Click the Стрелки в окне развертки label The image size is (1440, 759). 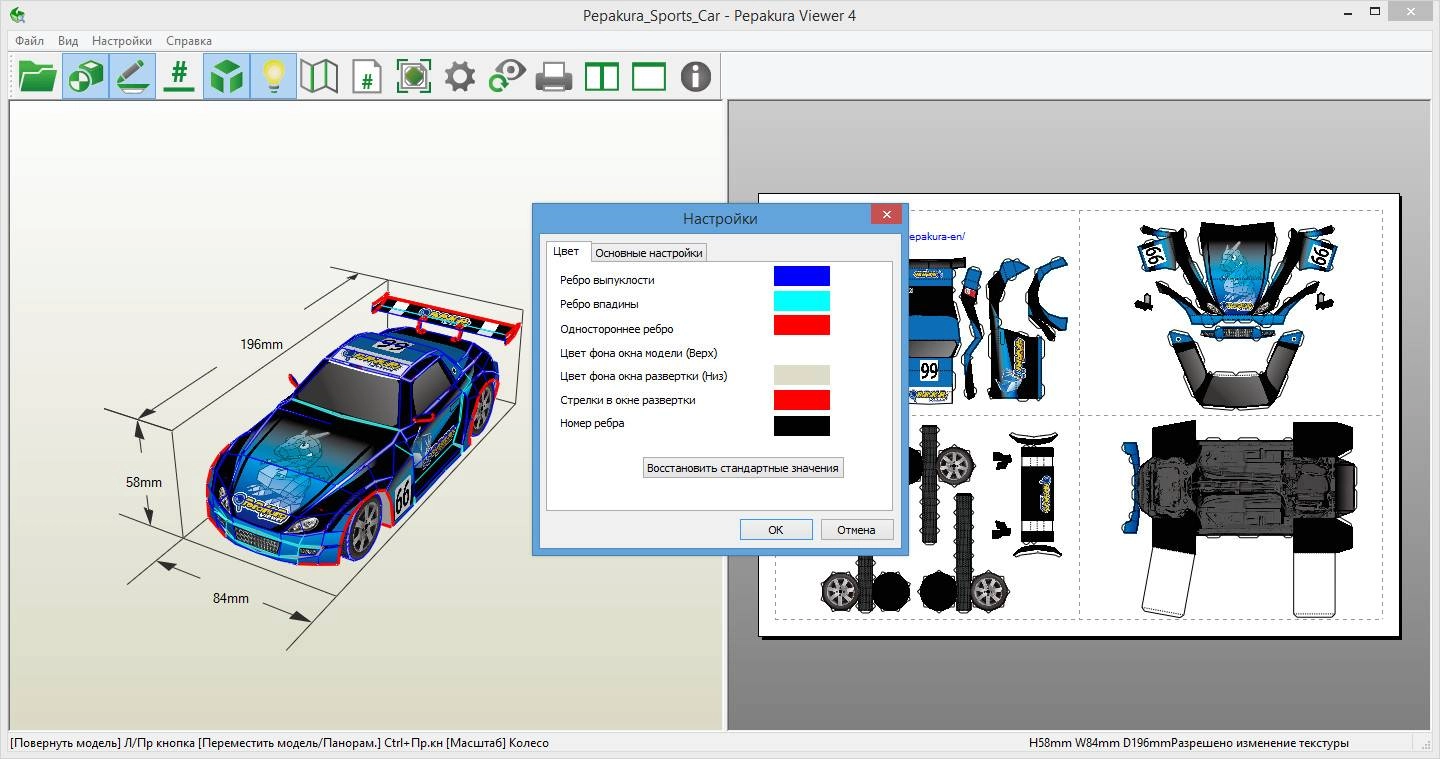point(628,400)
